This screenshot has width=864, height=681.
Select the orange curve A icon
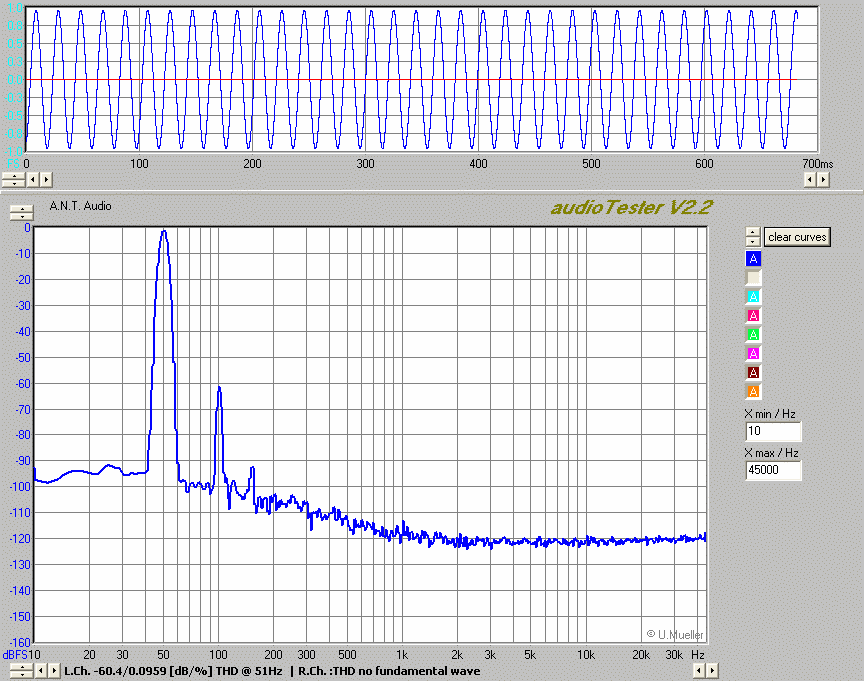[754, 392]
